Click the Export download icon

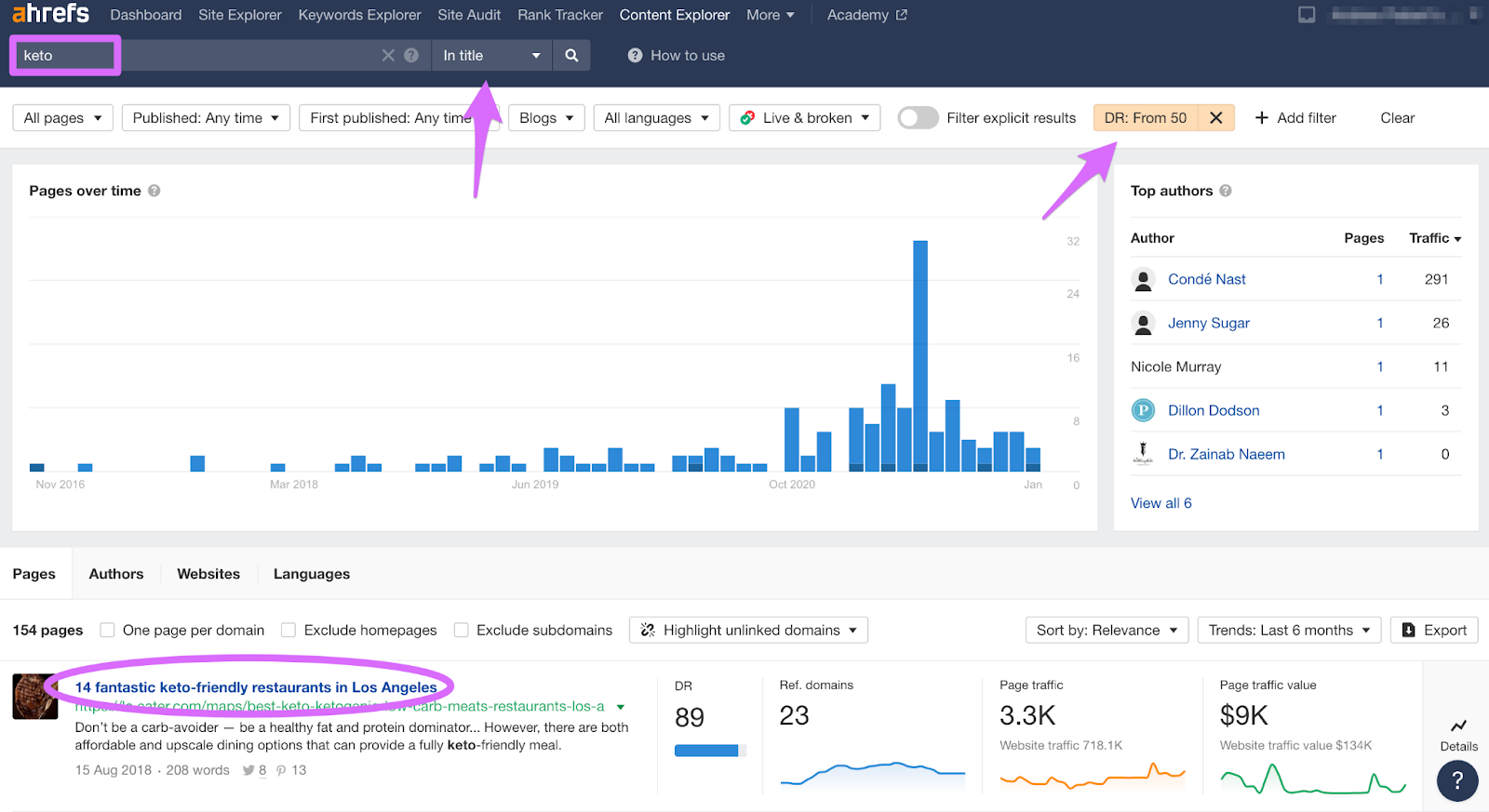pyautogui.click(x=1409, y=631)
